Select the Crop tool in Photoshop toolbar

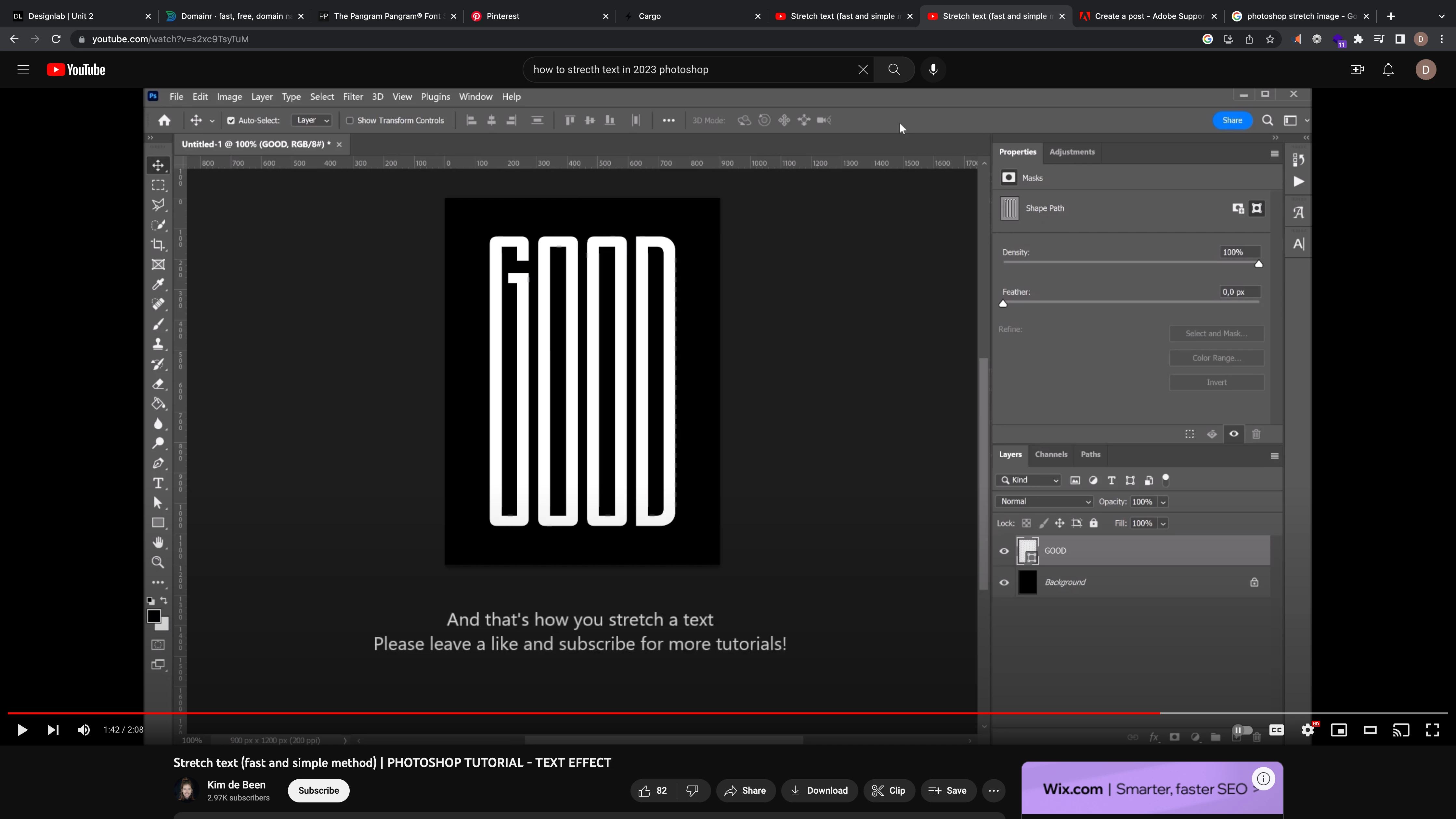(158, 245)
